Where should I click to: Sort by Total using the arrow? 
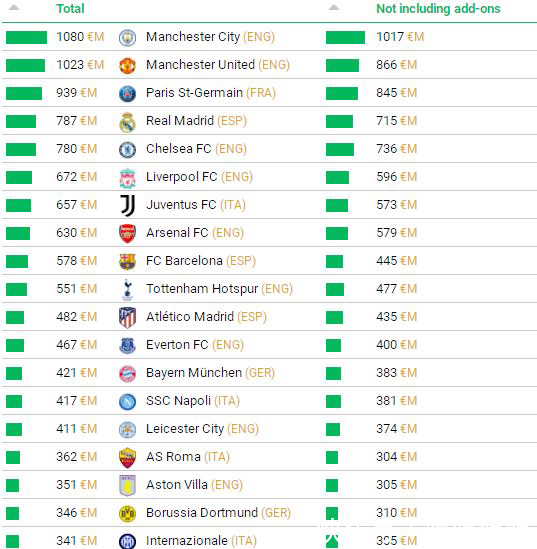[14, 7]
